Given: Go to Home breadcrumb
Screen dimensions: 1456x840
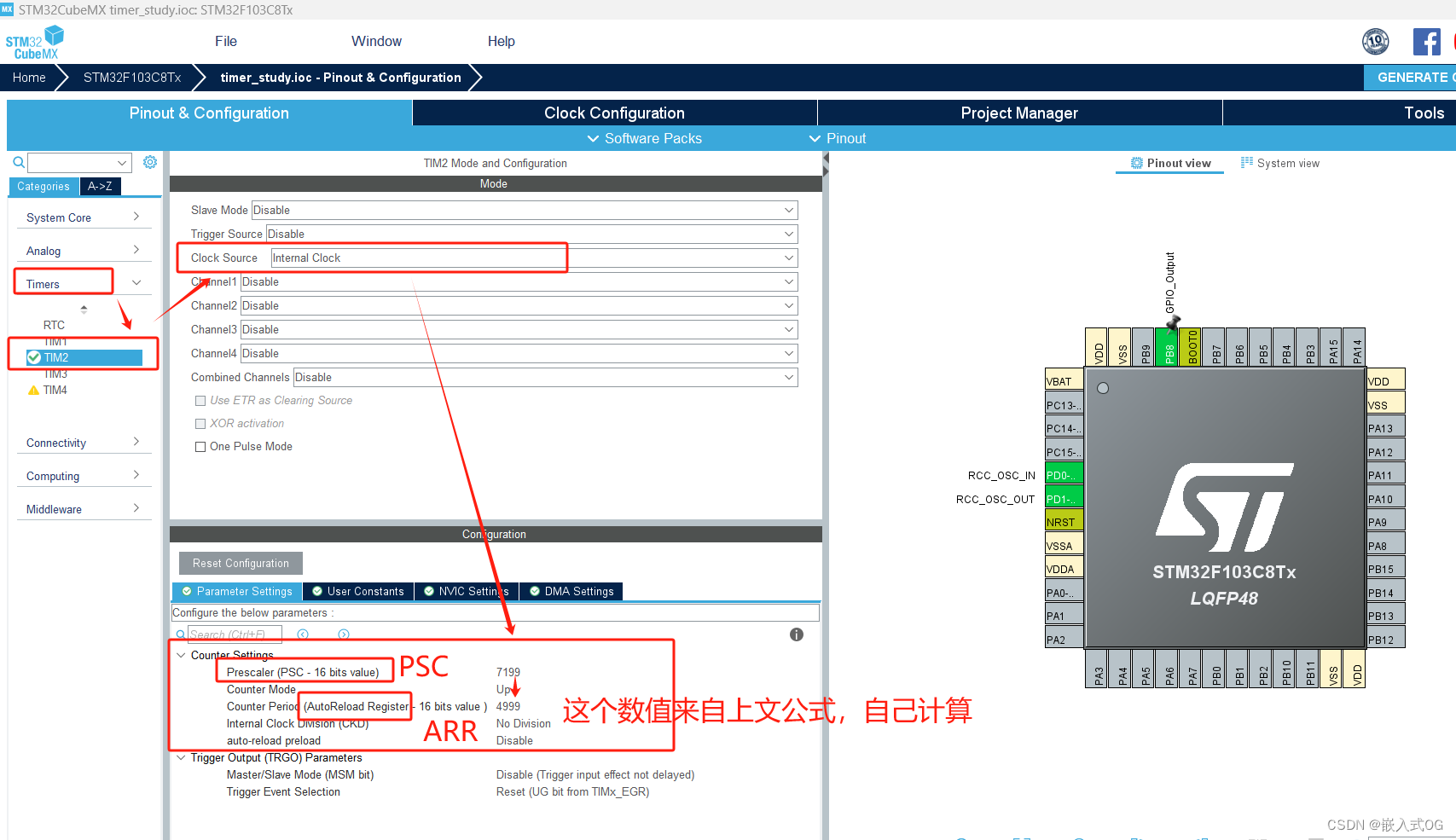Looking at the screenshot, I should [29, 78].
